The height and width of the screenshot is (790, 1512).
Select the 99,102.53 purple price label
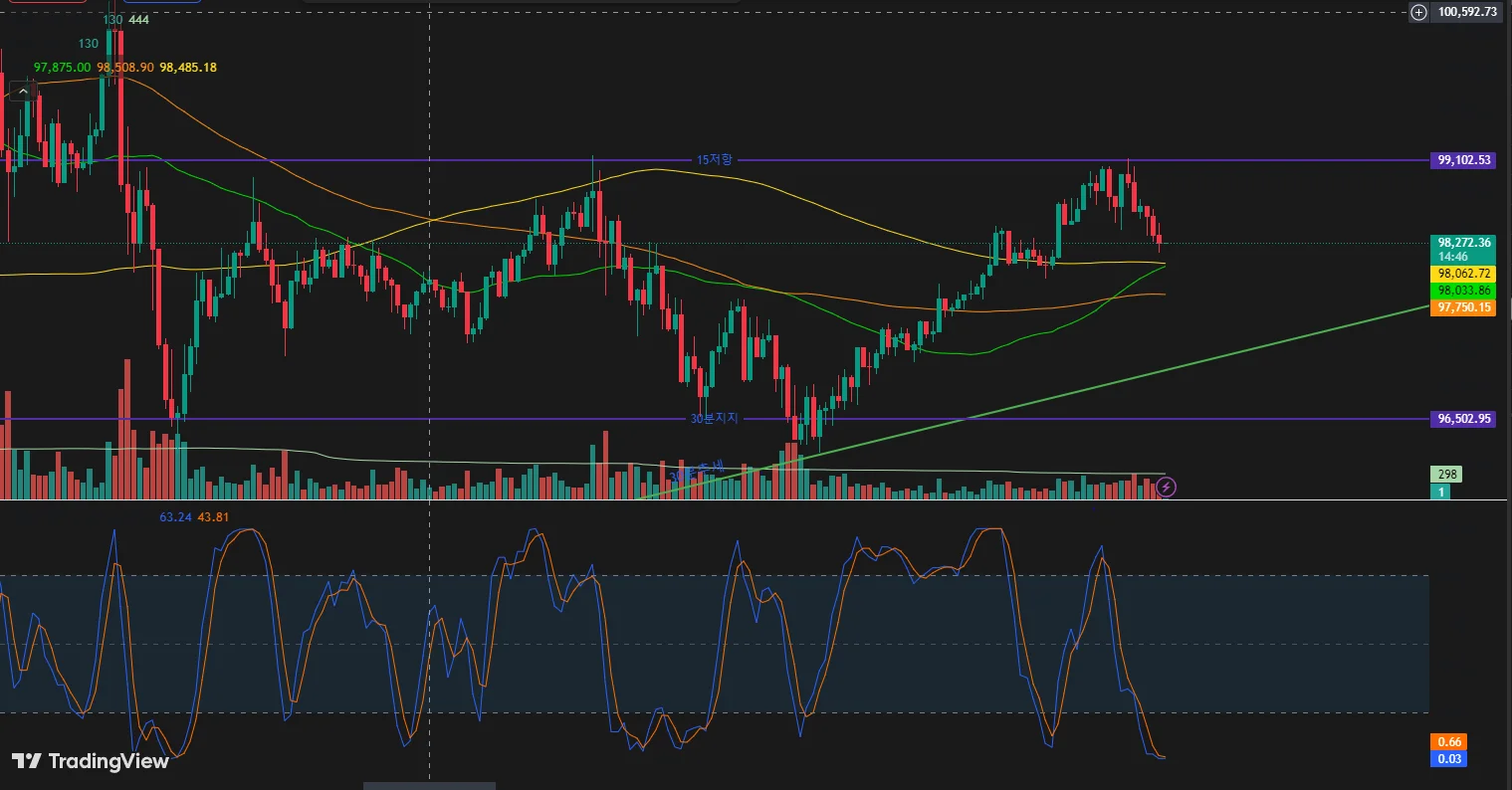1463,160
